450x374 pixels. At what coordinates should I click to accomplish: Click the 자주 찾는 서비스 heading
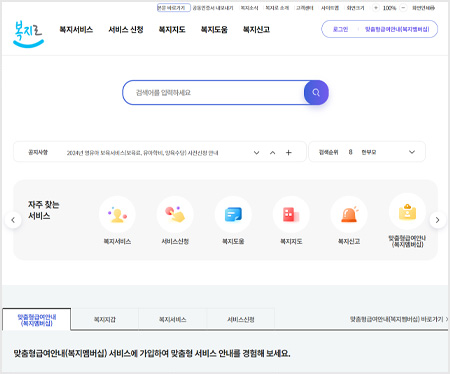pos(43,210)
